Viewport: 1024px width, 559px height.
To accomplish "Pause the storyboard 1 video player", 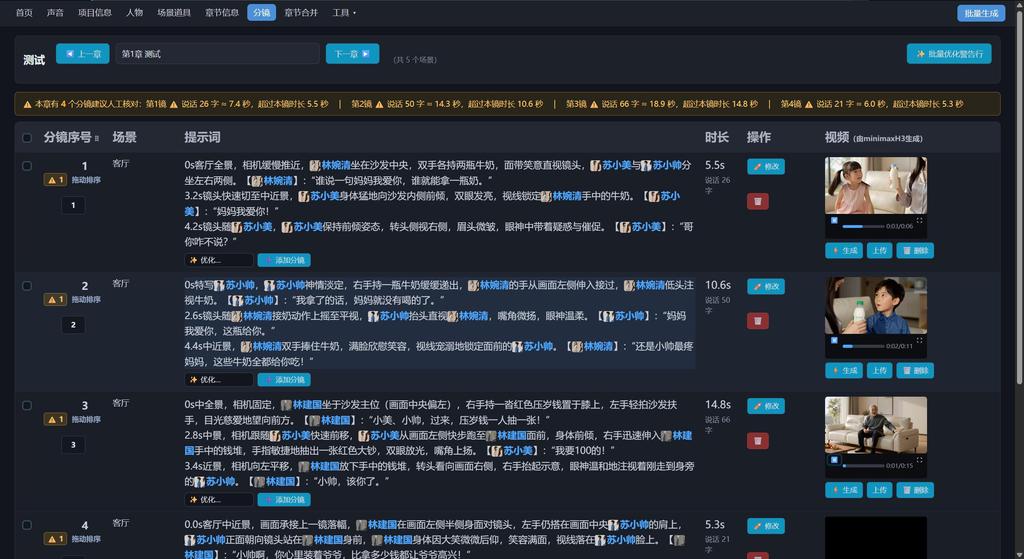I will [x=834, y=220].
